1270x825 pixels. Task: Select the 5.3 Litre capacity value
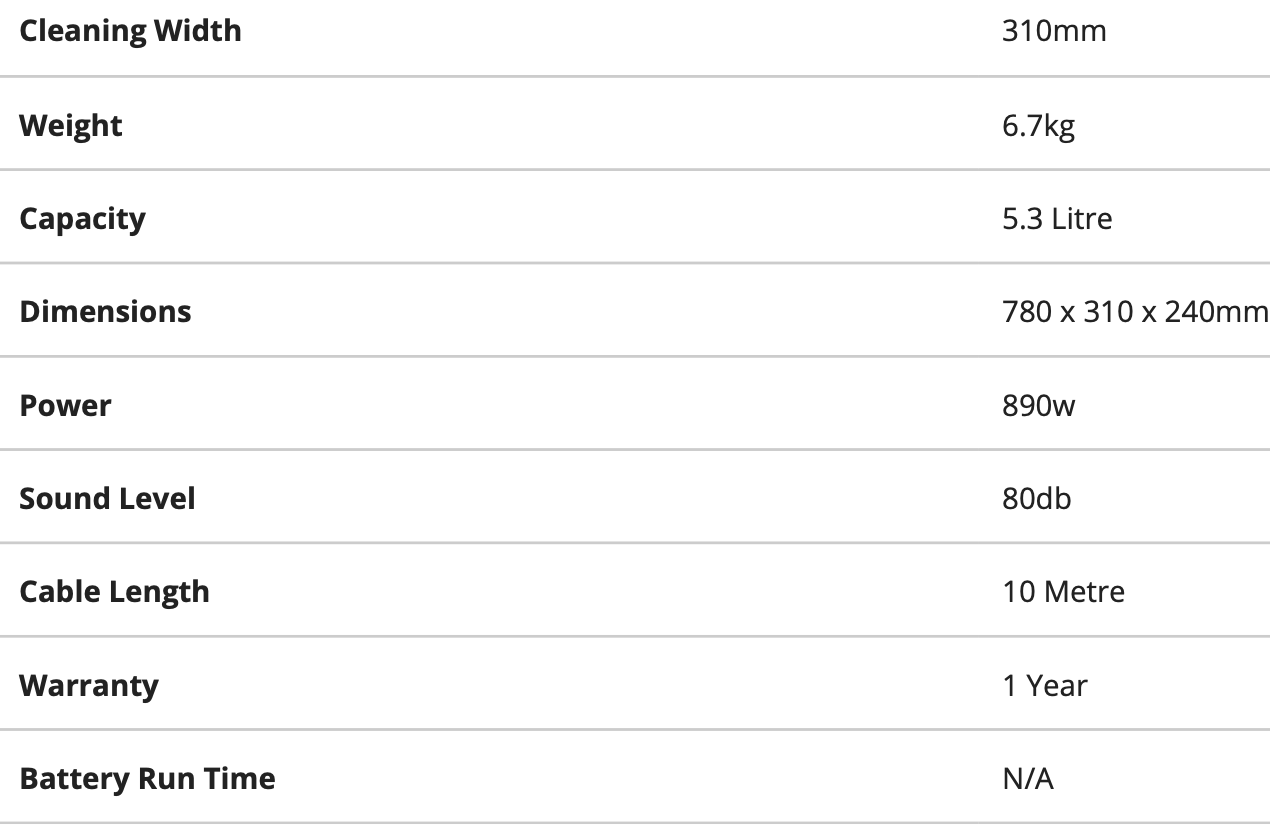coord(1057,218)
